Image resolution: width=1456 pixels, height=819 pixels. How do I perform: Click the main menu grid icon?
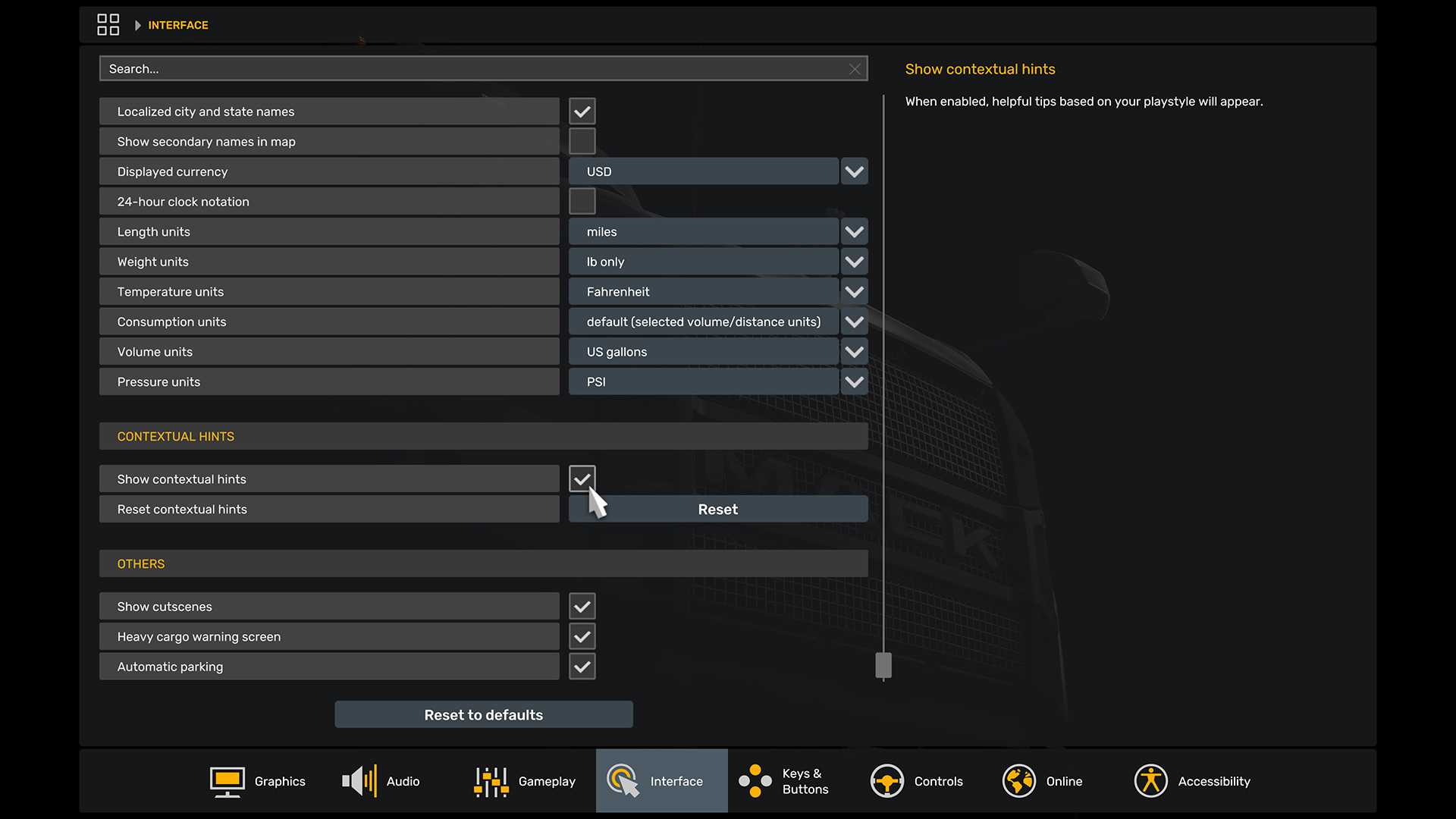pyautogui.click(x=108, y=24)
